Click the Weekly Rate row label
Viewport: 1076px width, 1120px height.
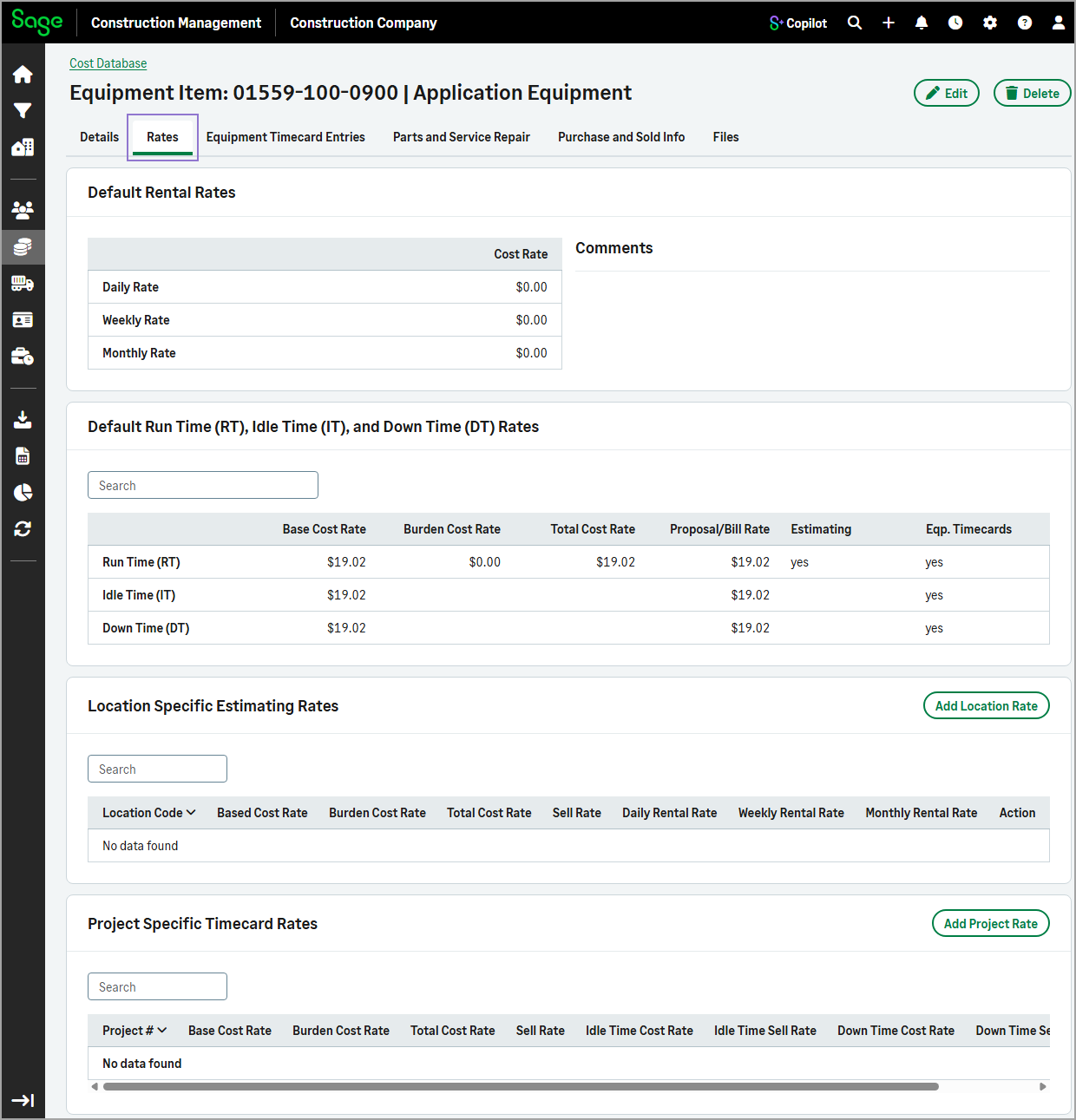136,320
